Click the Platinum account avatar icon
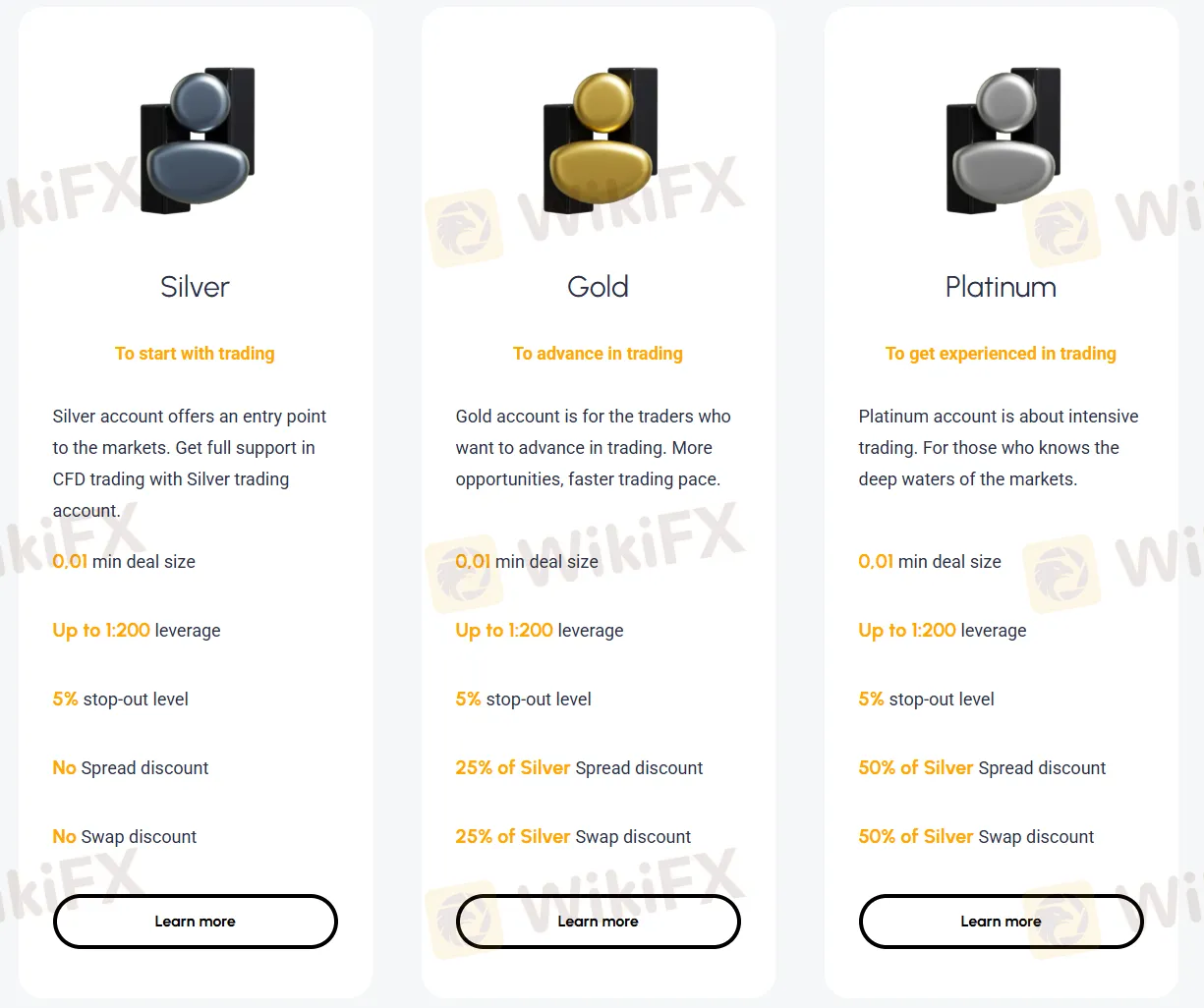Image resolution: width=1204 pixels, height=1008 pixels. point(1004,140)
